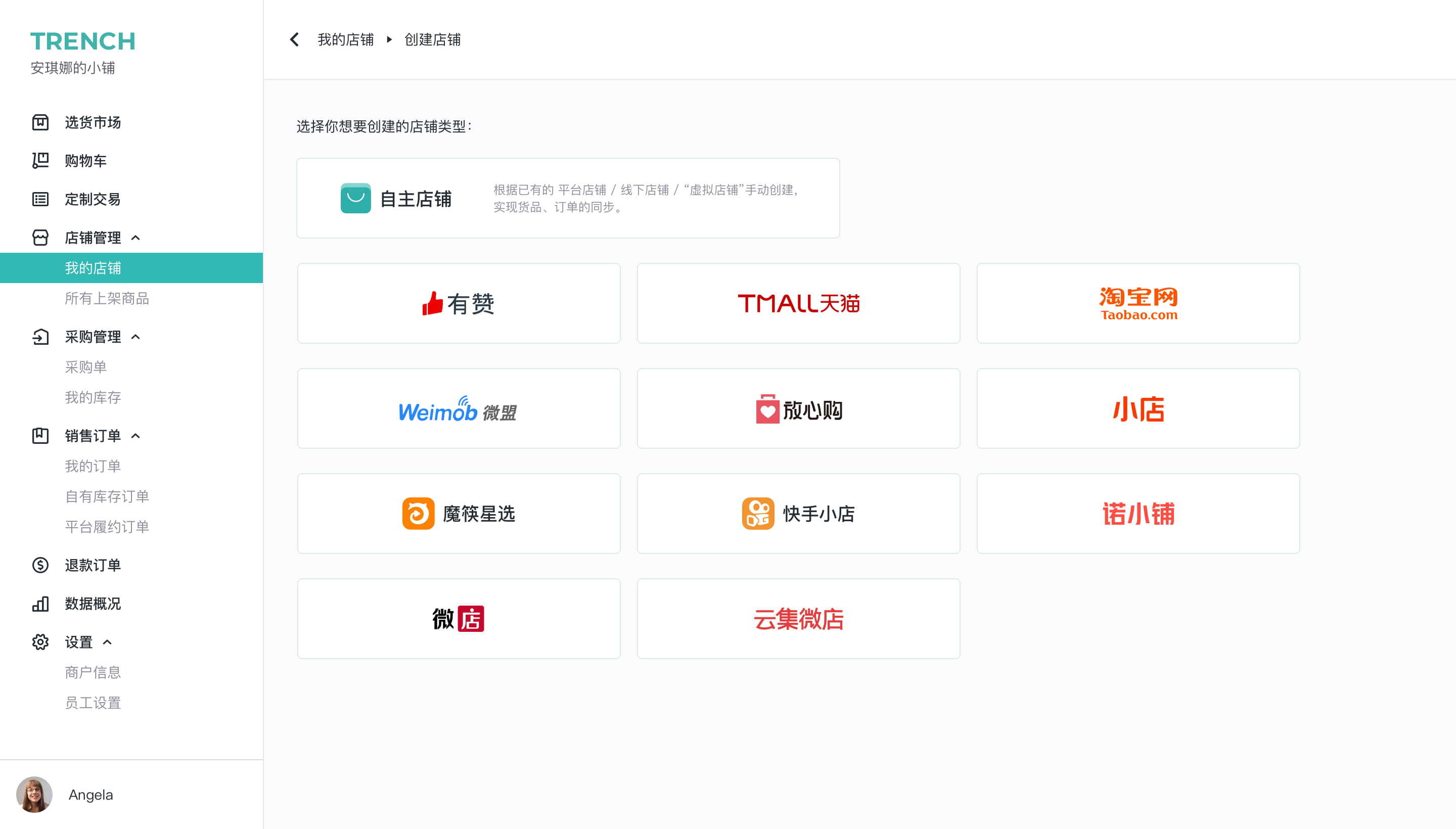Open 商户信息 under settings
Viewport: 1456px width, 829px height.
[93, 672]
